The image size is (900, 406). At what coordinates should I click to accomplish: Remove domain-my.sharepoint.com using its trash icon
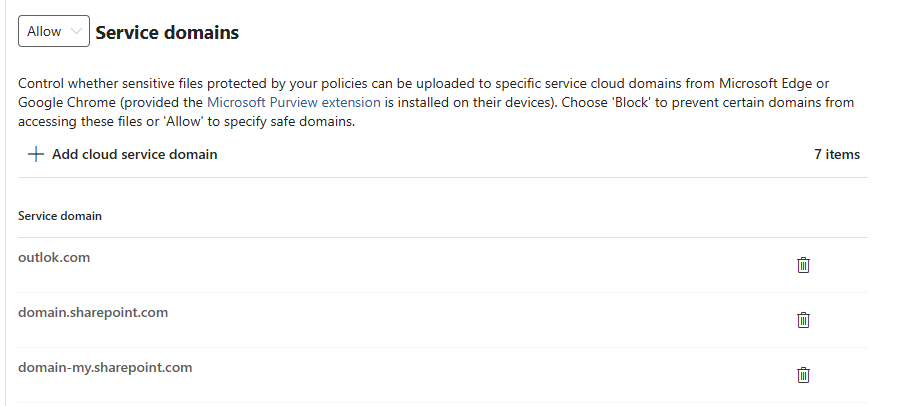(802, 375)
